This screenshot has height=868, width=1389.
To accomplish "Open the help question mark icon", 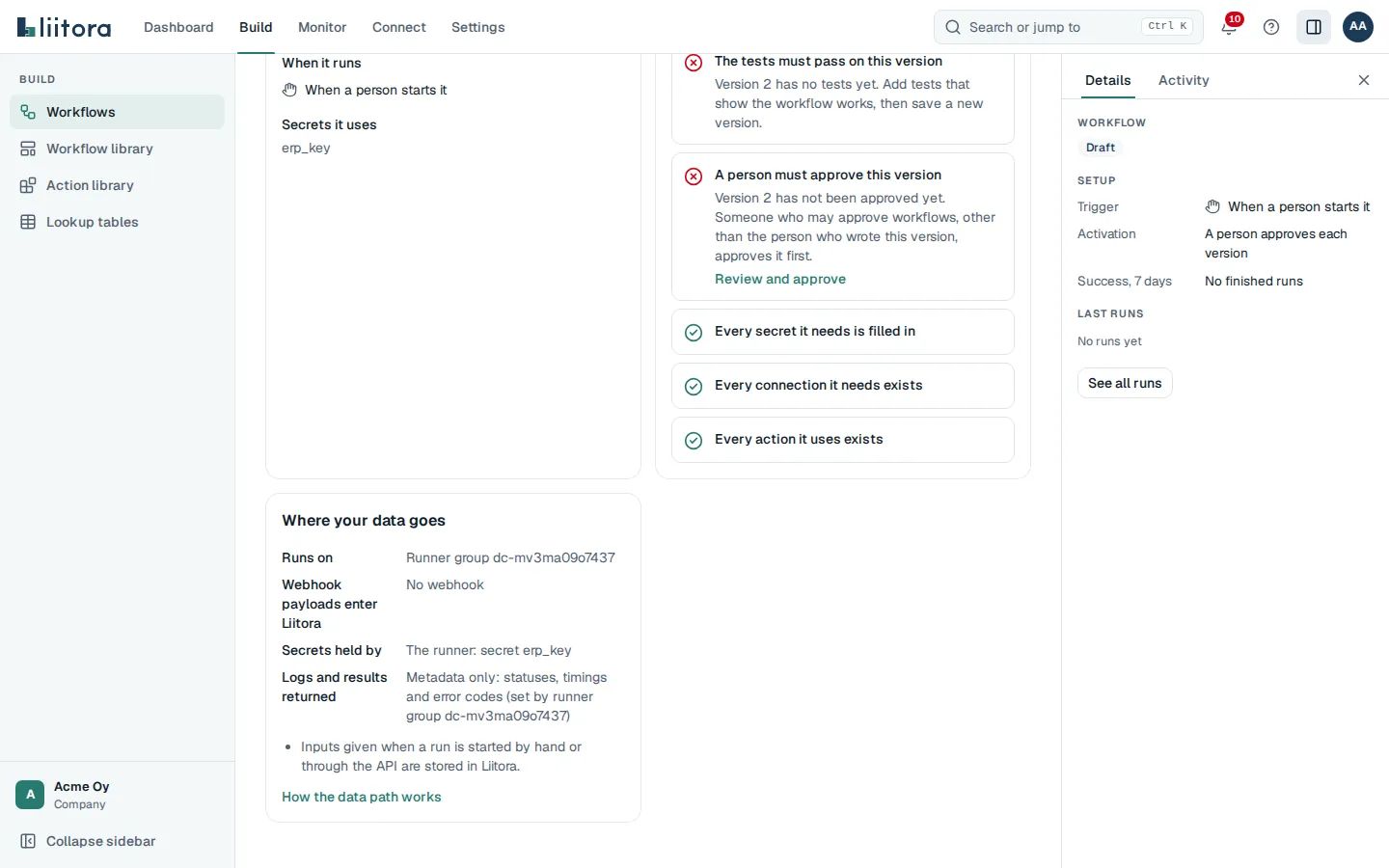I will (1271, 27).
